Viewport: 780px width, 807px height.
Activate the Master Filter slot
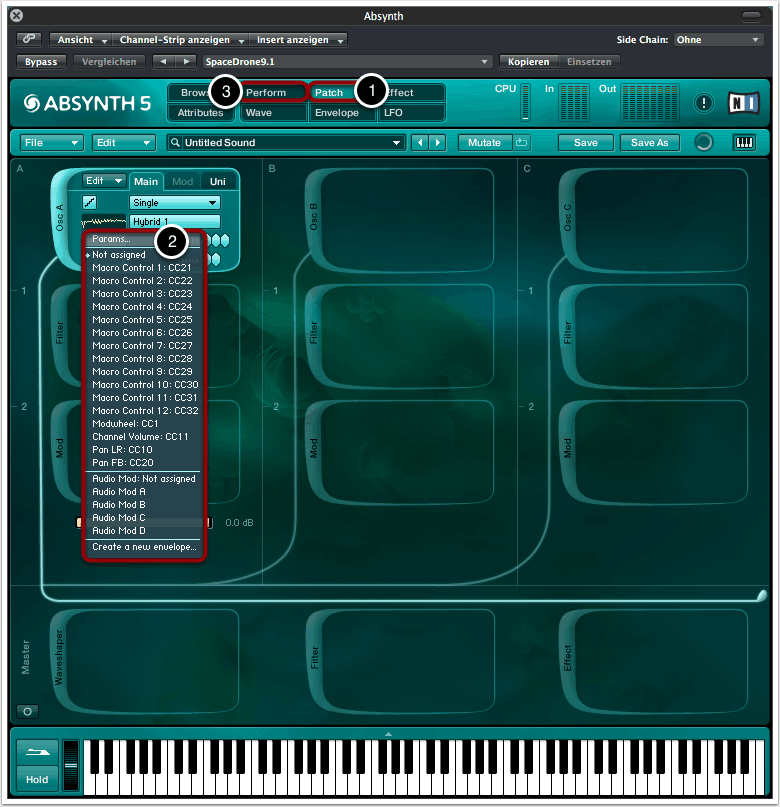(400, 661)
